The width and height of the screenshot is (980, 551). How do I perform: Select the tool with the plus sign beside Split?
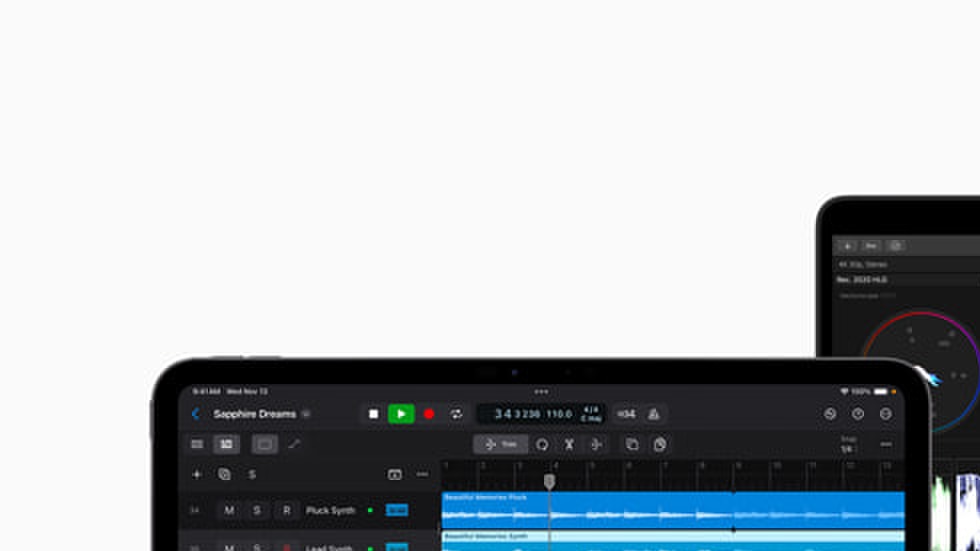click(x=596, y=444)
